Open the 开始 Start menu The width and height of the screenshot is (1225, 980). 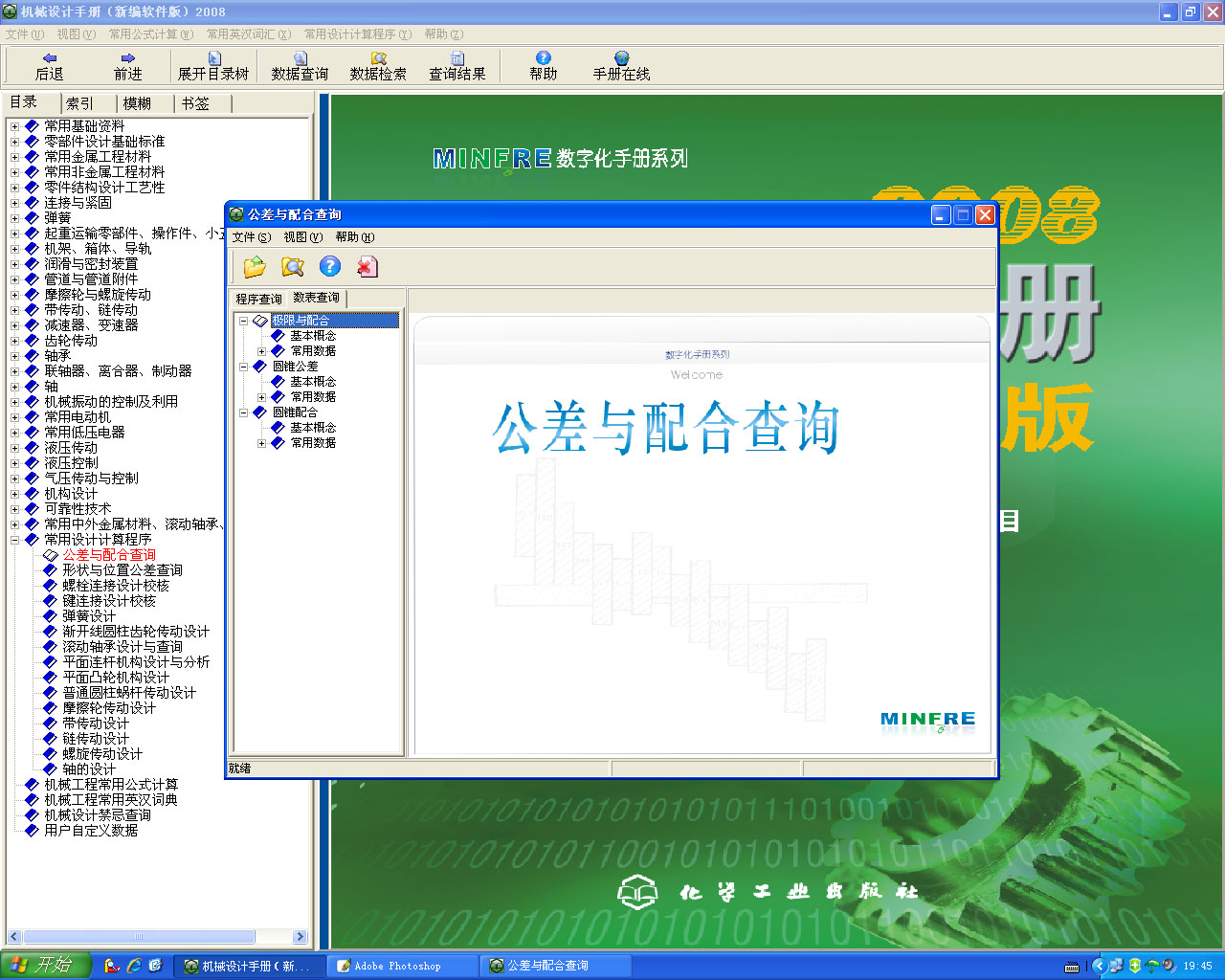coord(45,966)
